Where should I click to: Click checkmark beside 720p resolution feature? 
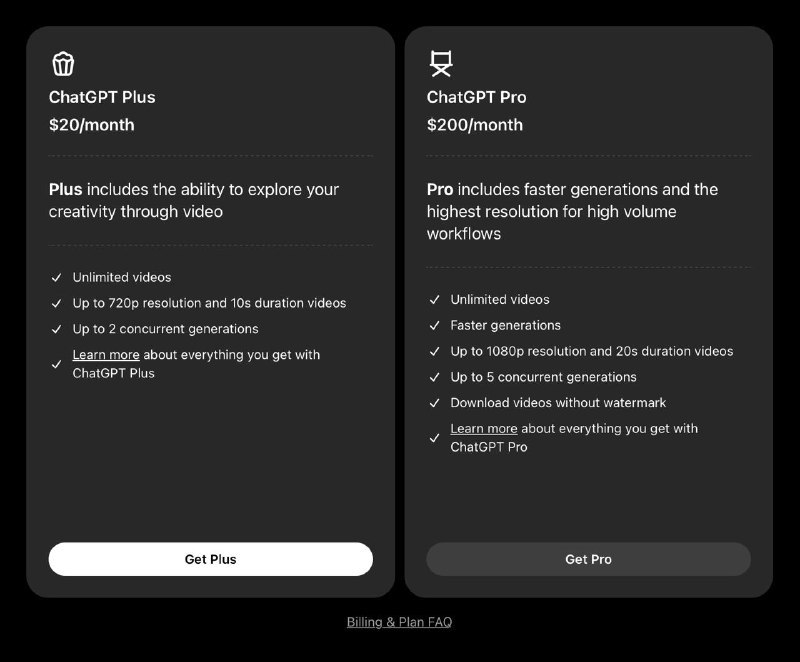[57, 303]
